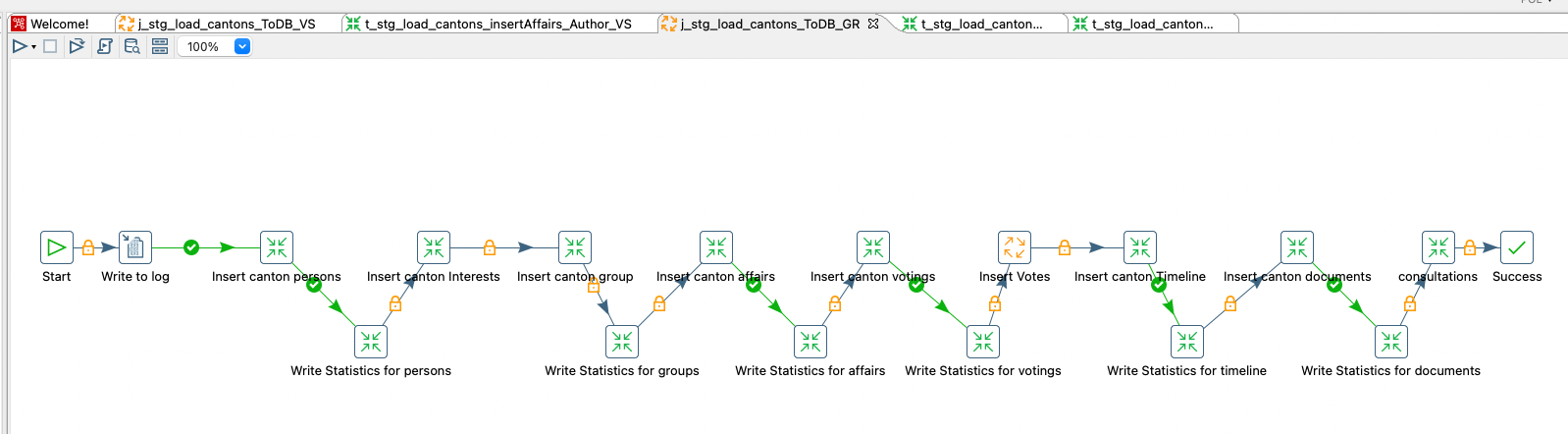The width and height of the screenshot is (1568, 434).
Task: Click the scroll-shaped SQL toolbar icon
Action: [x=105, y=46]
